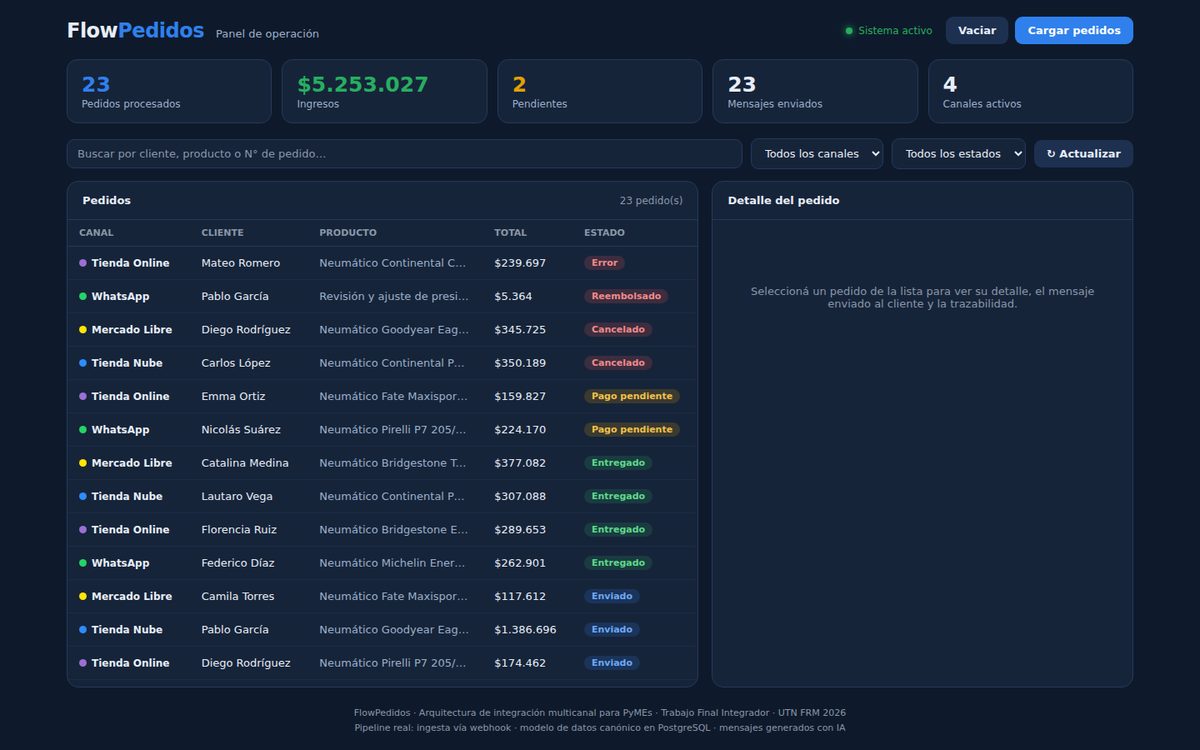
Task: Click Neumático Pirelli P7 205/… for Nicolás Suárez
Action: 394,430
